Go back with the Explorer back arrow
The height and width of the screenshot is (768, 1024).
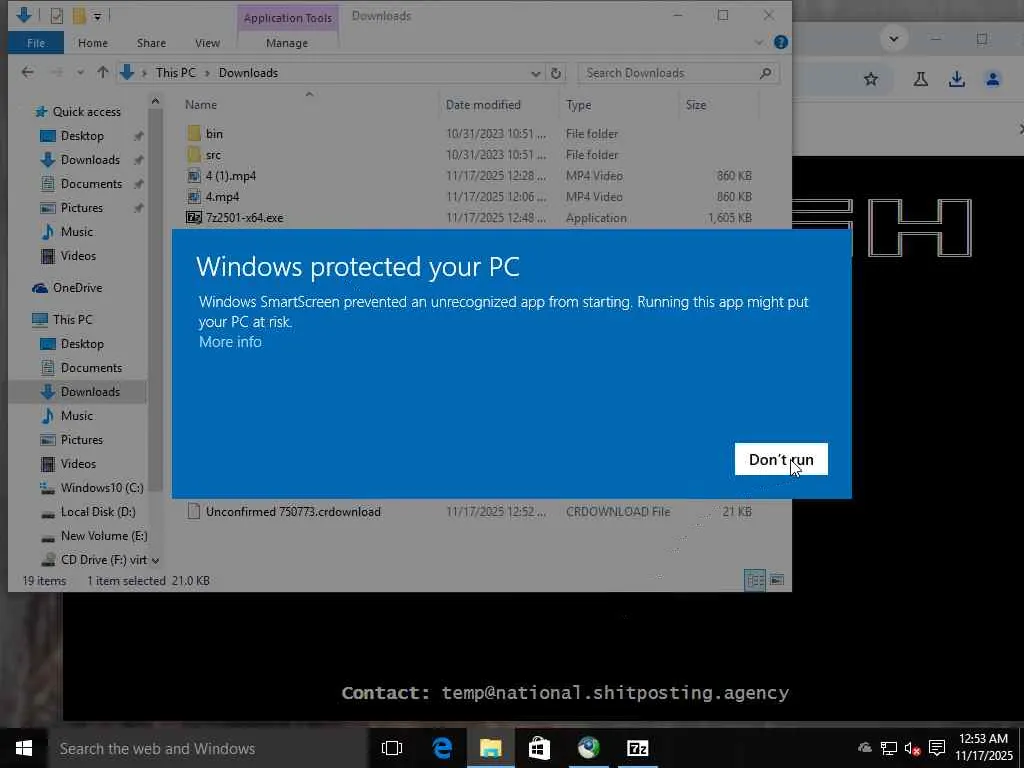pos(27,72)
